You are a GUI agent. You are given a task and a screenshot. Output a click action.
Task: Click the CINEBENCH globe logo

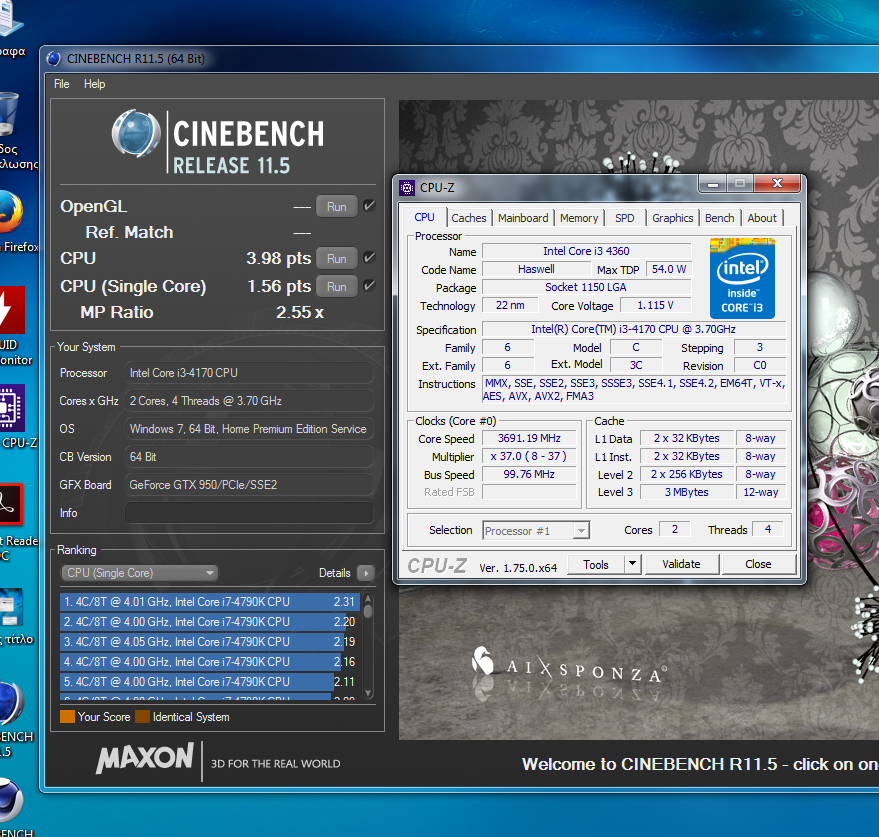pos(136,133)
